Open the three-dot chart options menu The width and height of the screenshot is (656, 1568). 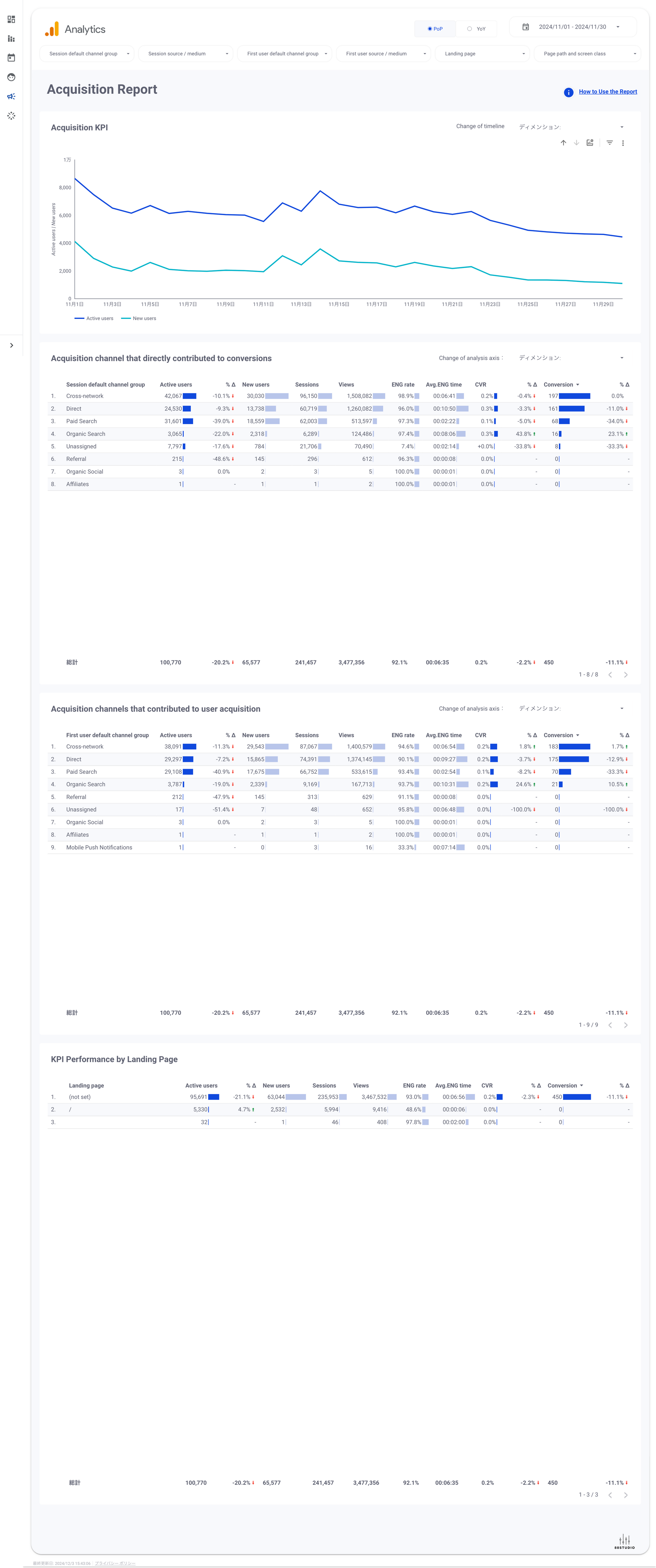623,143
